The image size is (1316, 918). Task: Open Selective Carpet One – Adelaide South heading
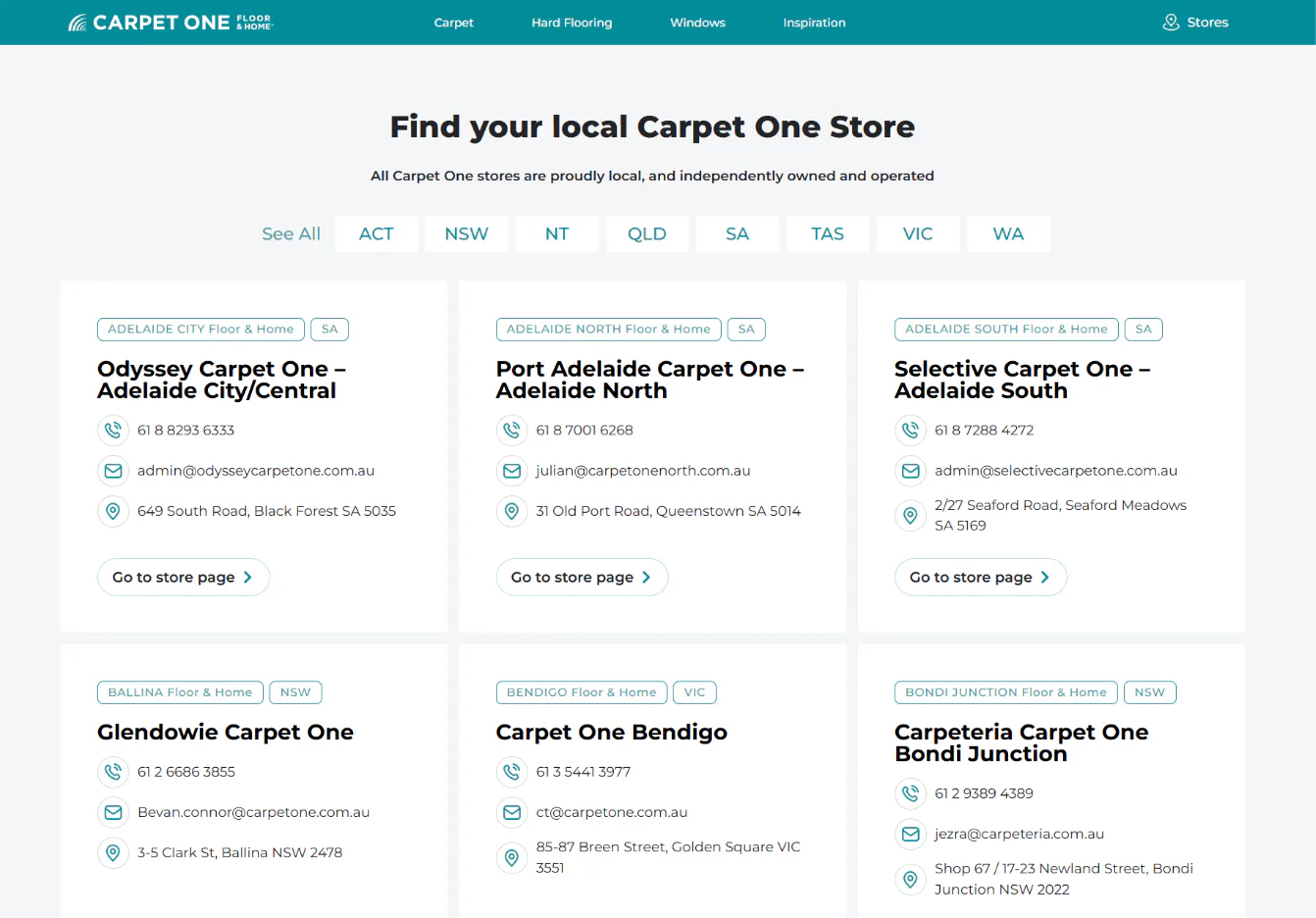click(1023, 380)
